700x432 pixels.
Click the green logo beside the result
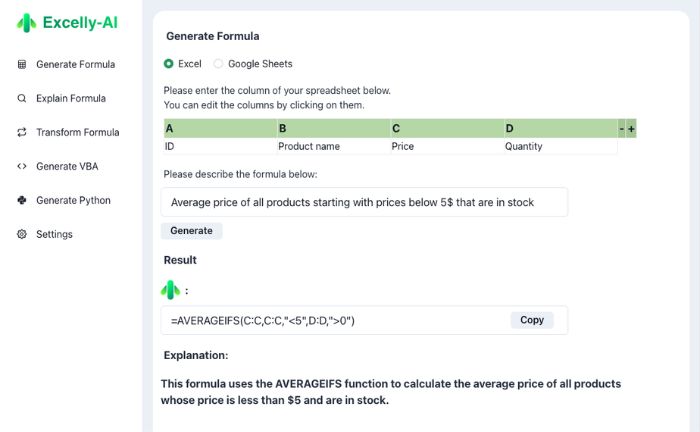(x=171, y=290)
